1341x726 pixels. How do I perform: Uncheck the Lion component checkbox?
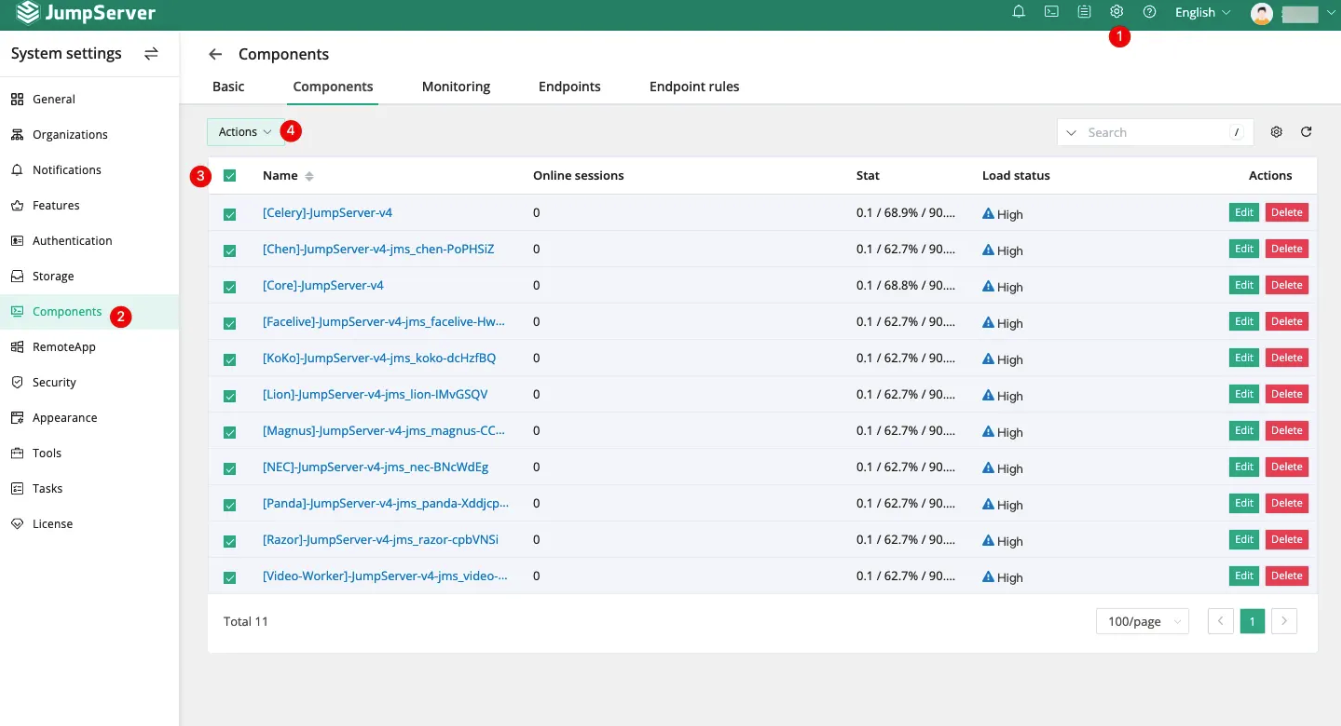pyautogui.click(x=230, y=396)
